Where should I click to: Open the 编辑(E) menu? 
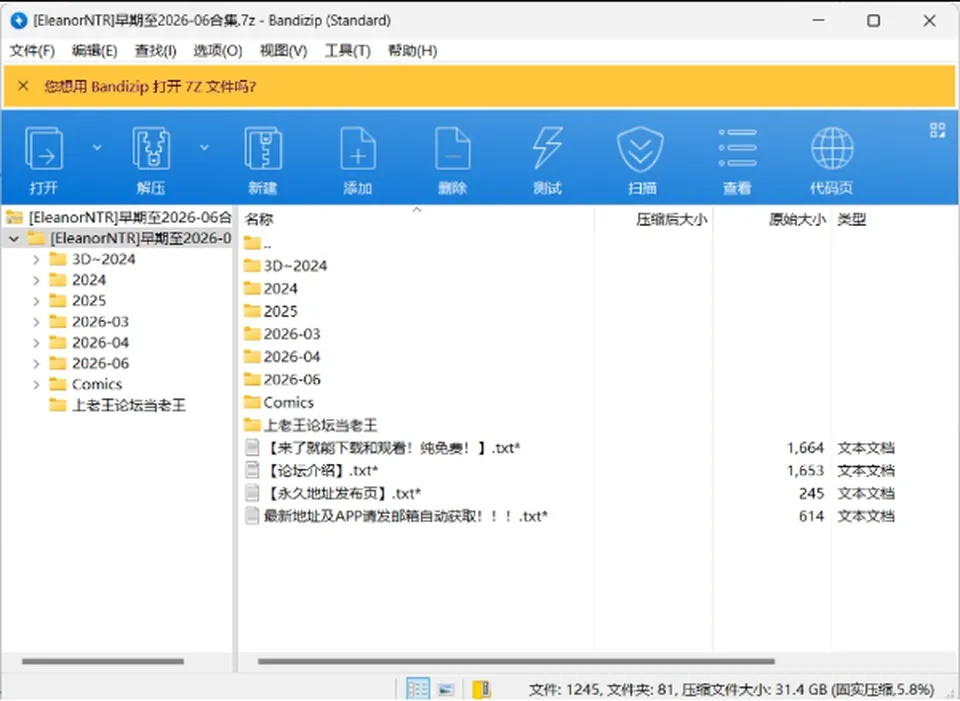coord(94,51)
